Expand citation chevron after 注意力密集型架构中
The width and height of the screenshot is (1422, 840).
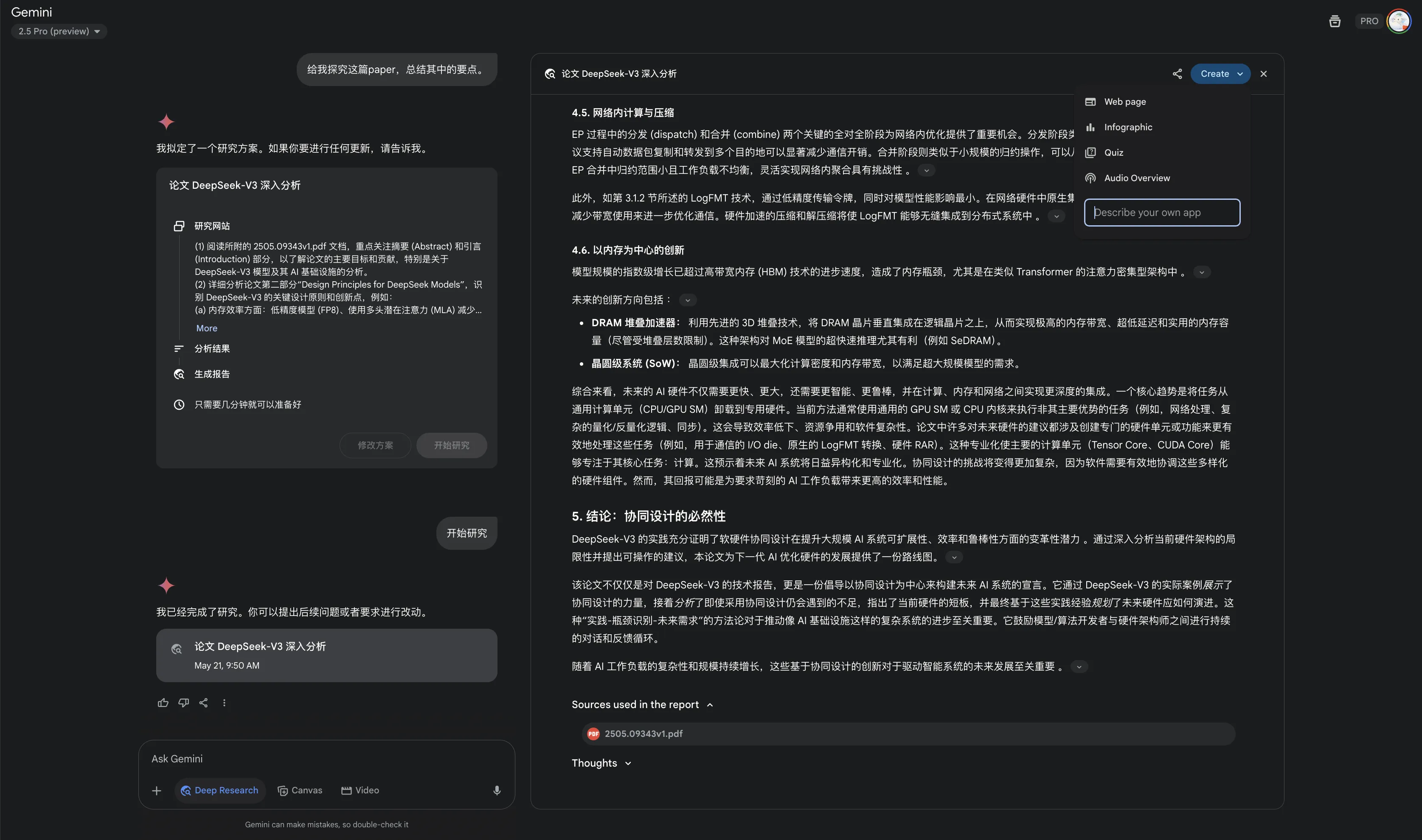pos(1202,272)
